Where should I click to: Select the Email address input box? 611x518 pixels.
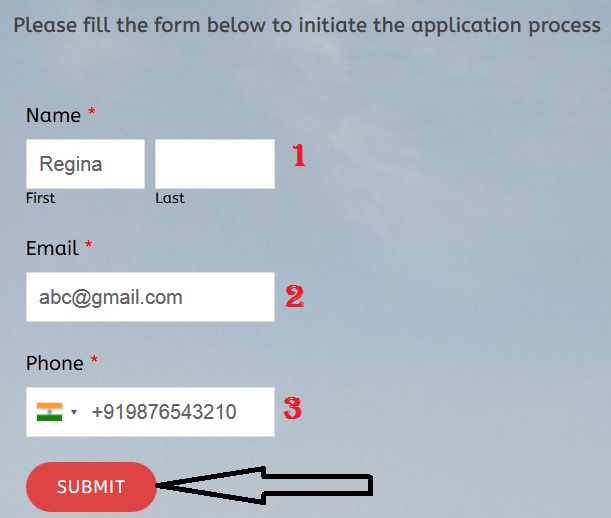click(x=150, y=297)
